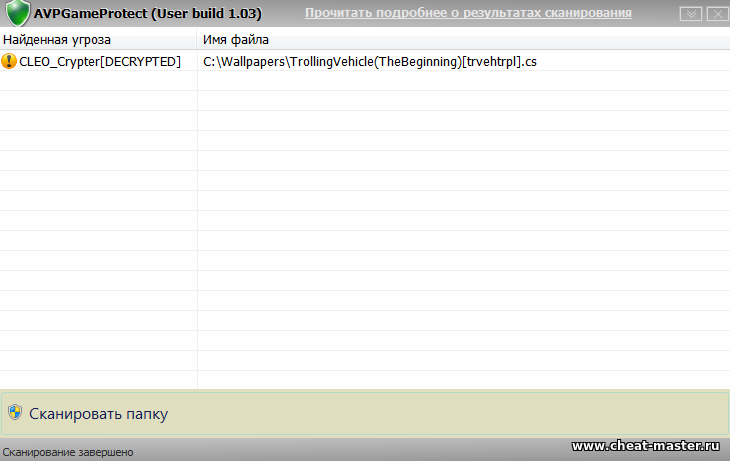
Task: Close the AVPGameProtect window
Action: (x=715, y=14)
